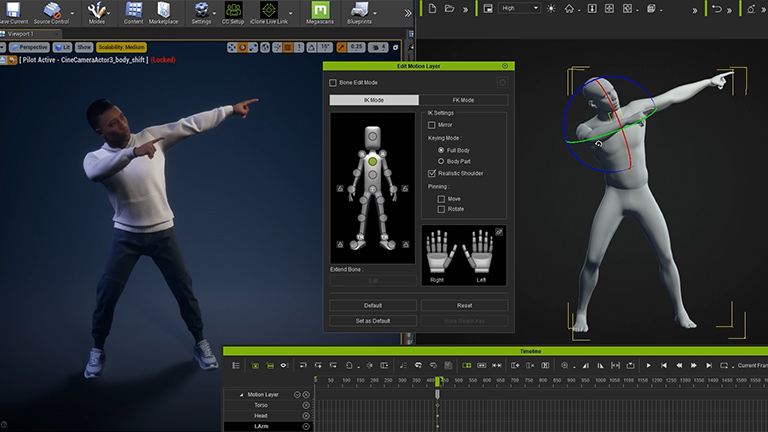
Task: Switch to FK Mode tab
Action: click(463, 100)
